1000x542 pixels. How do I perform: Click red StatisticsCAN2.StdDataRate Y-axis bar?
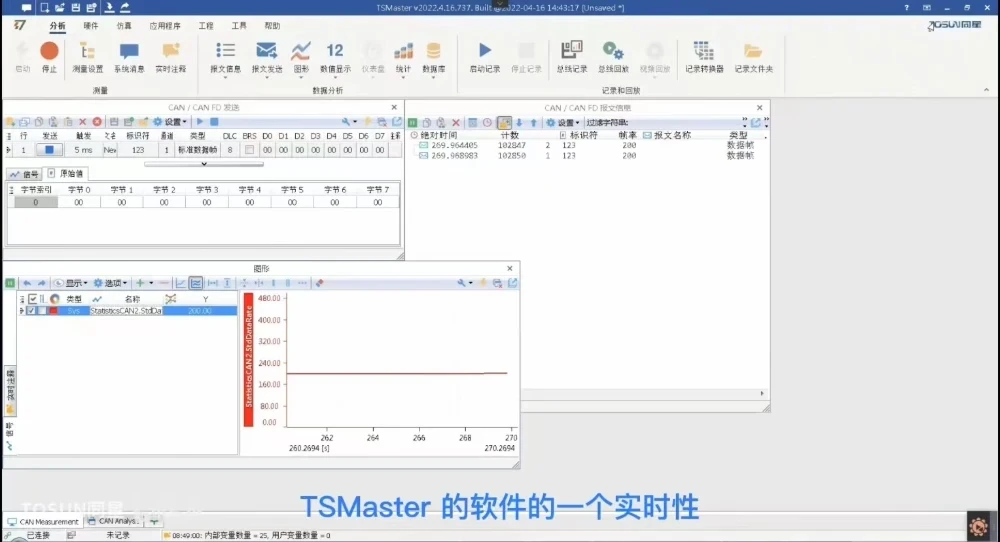(249, 360)
